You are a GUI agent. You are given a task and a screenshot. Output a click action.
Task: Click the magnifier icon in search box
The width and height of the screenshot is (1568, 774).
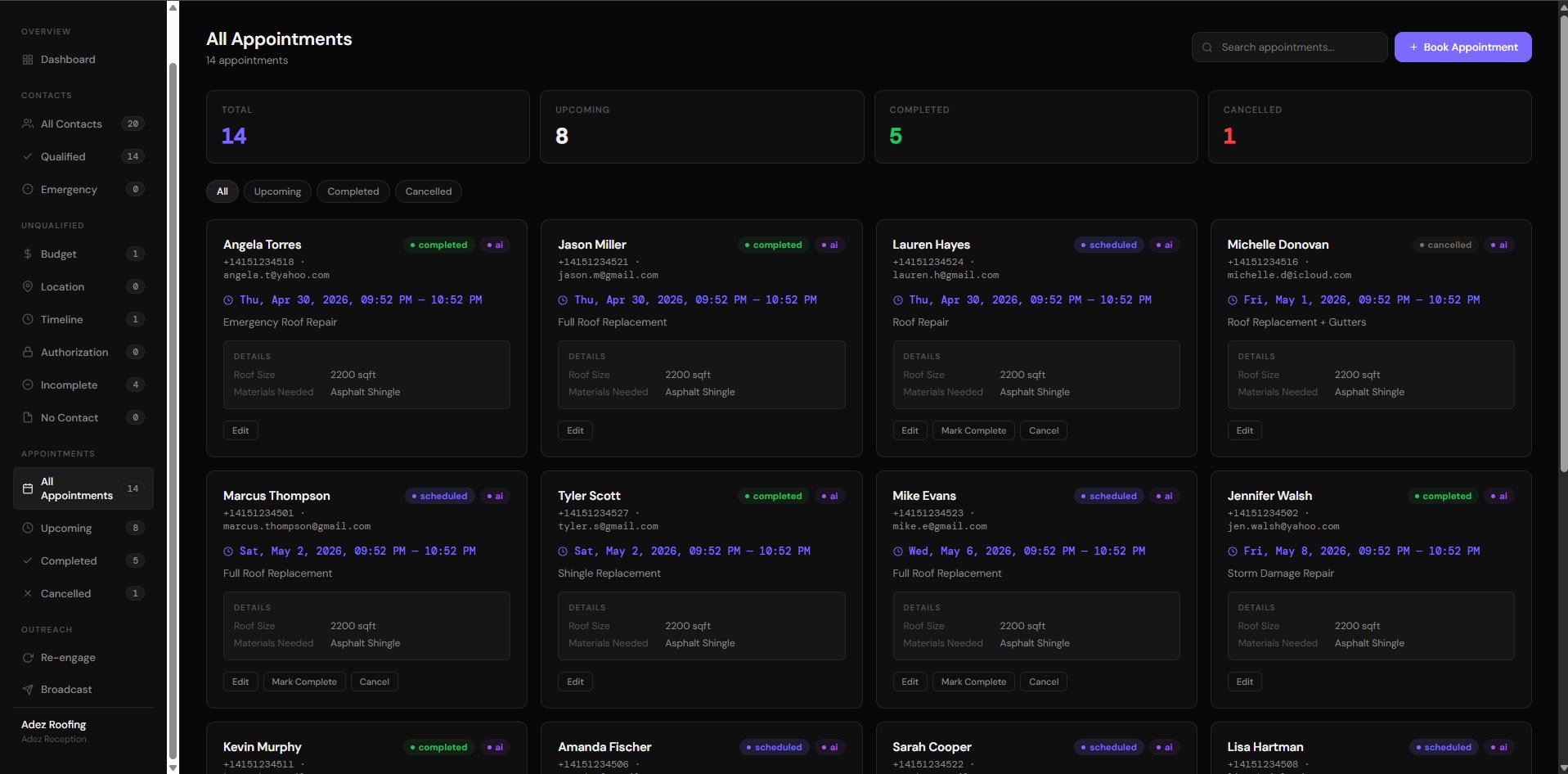point(1207,47)
